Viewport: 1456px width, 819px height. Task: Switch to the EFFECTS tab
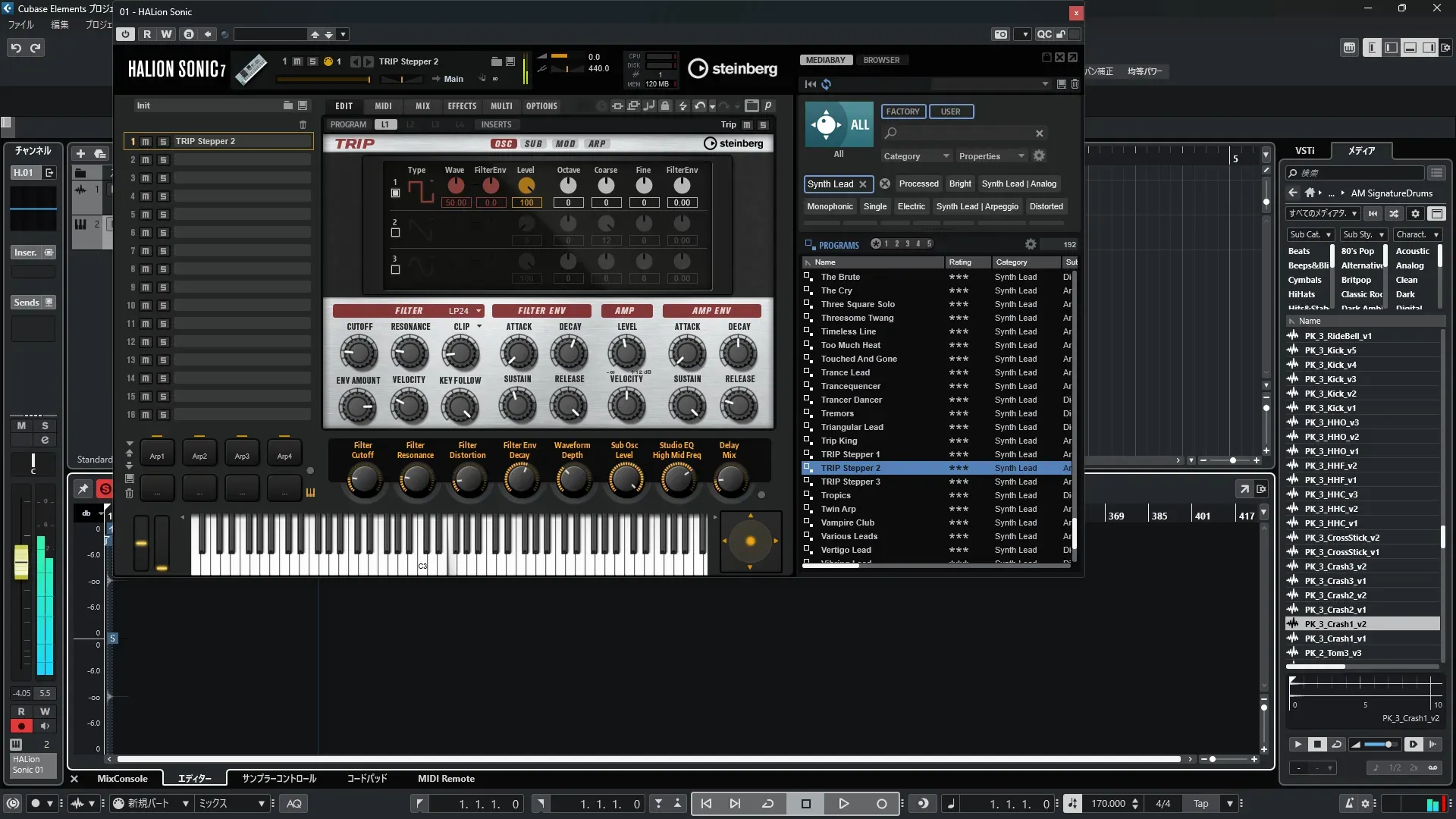(461, 106)
